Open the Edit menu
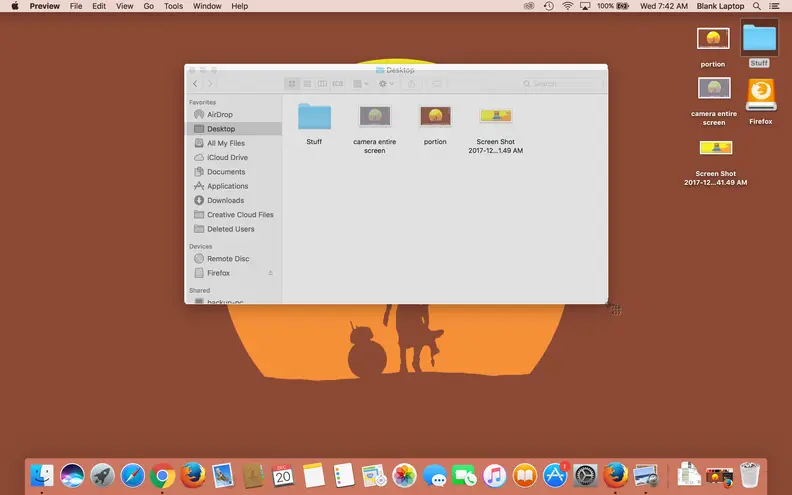 pyautogui.click(x=99, y=6)
